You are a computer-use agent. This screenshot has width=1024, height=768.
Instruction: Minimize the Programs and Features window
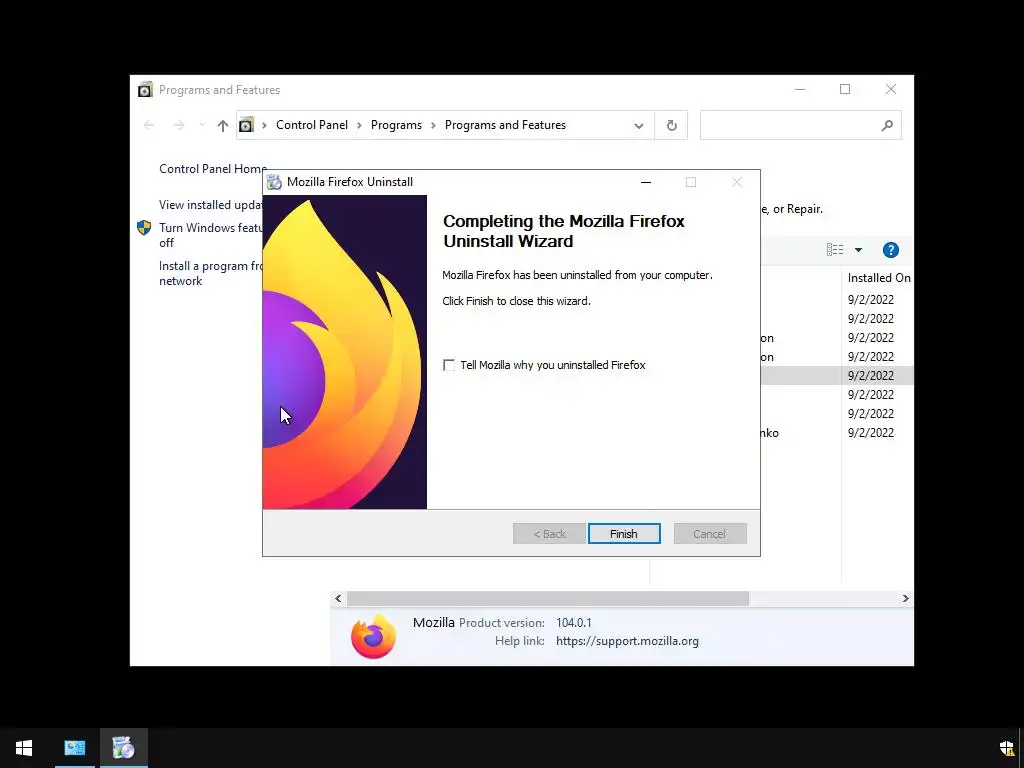[800, 89]
